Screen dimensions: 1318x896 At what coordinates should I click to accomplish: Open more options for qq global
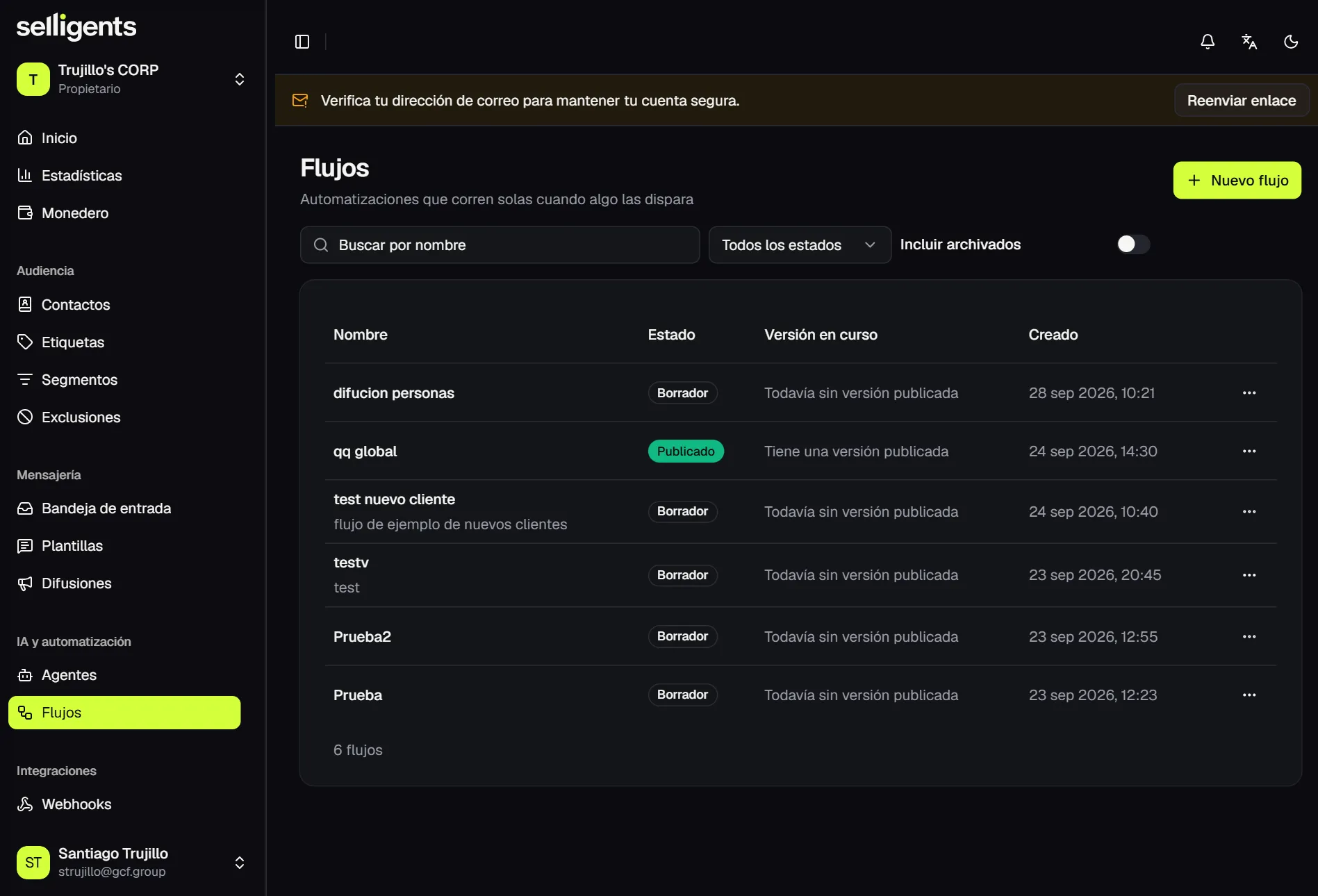[1249, 451]
